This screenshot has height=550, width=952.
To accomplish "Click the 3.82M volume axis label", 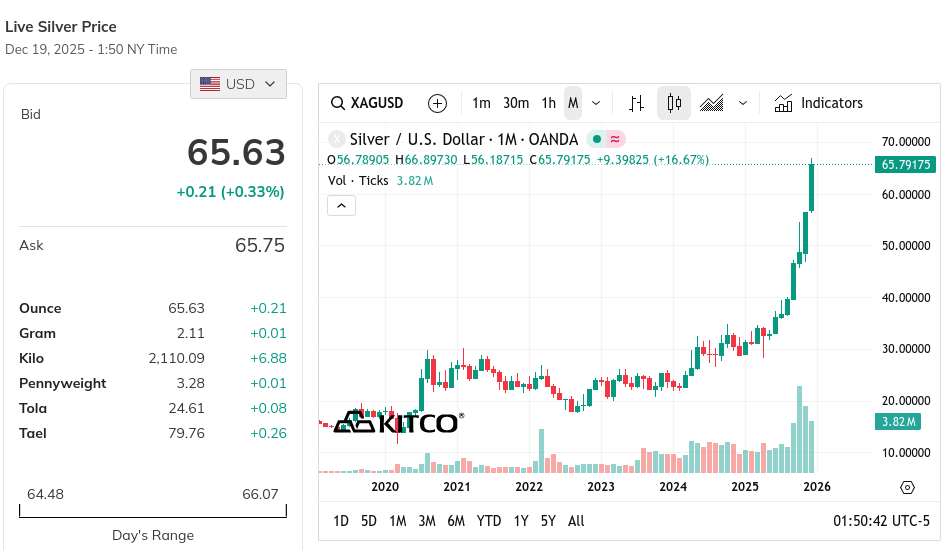I will click(898, 421).
